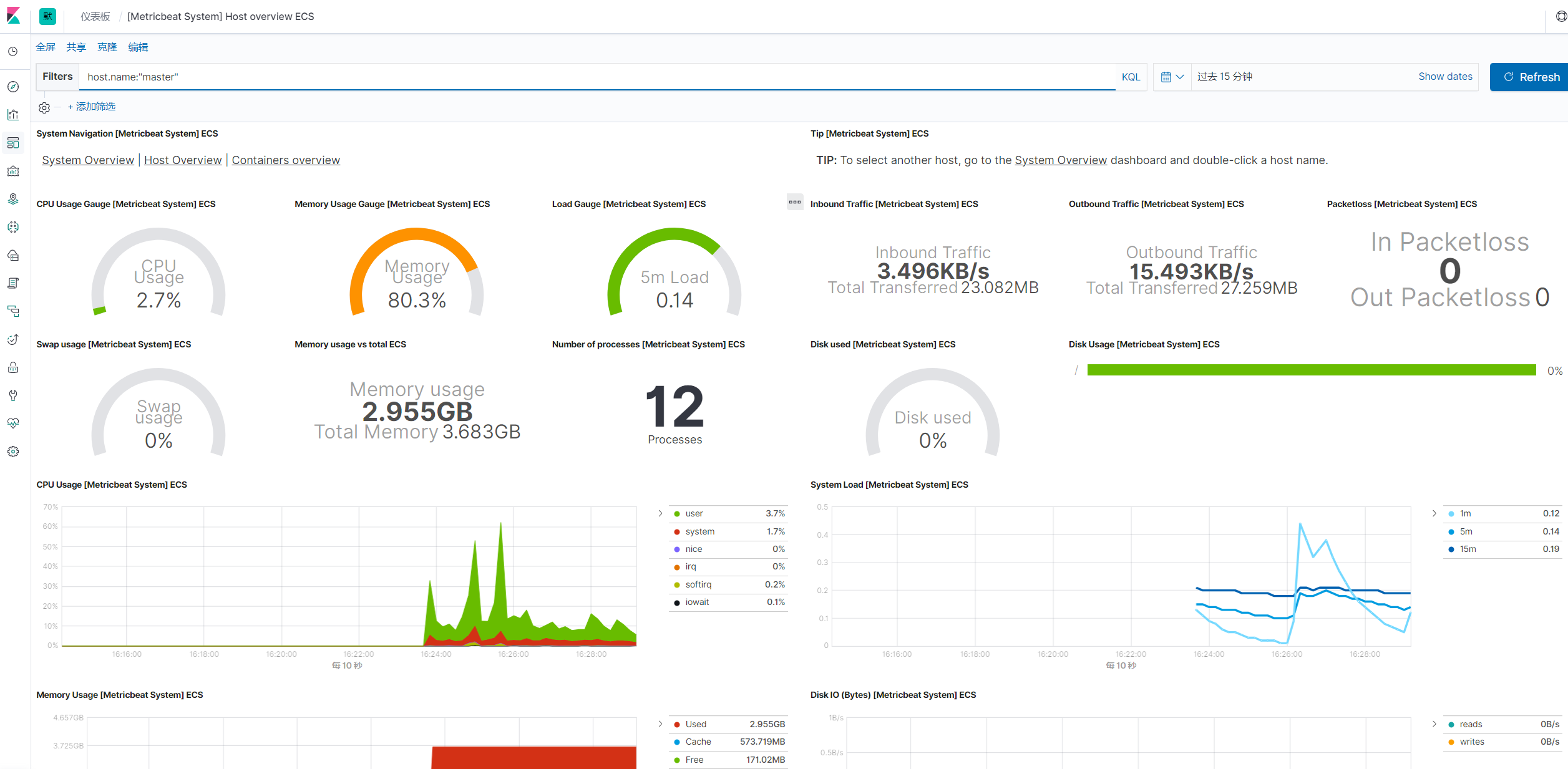Collapse the CPU Usage chart legend chevron
The width and height of the screenshot is (1568, 769).
tap(660, 513)
